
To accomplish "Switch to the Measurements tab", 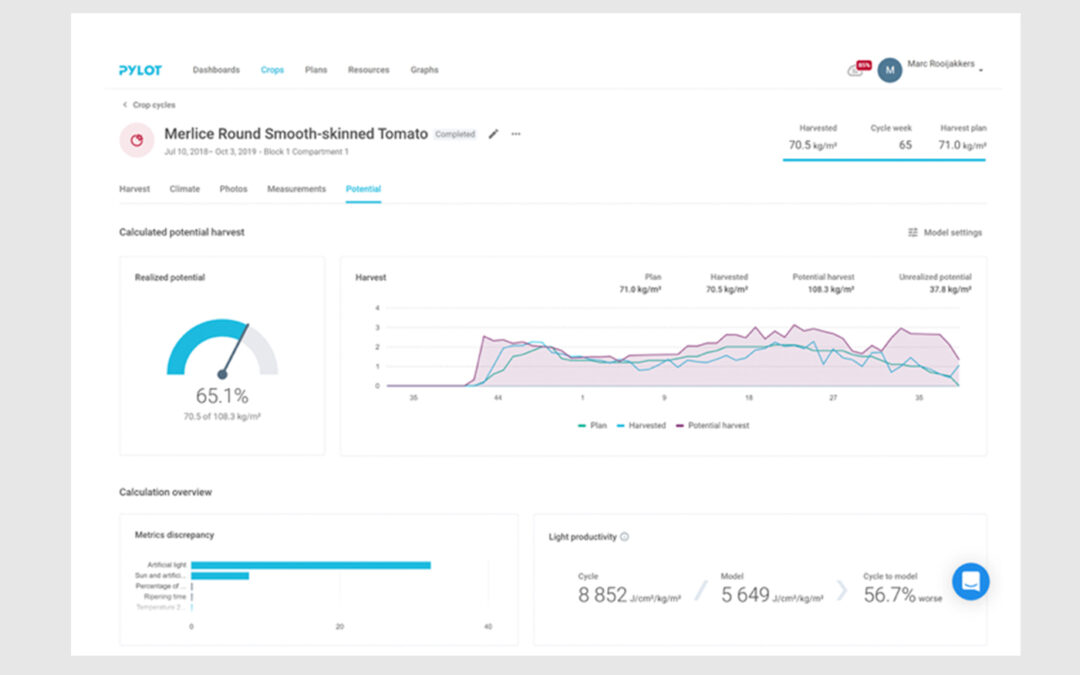I will tap(296, 189).
